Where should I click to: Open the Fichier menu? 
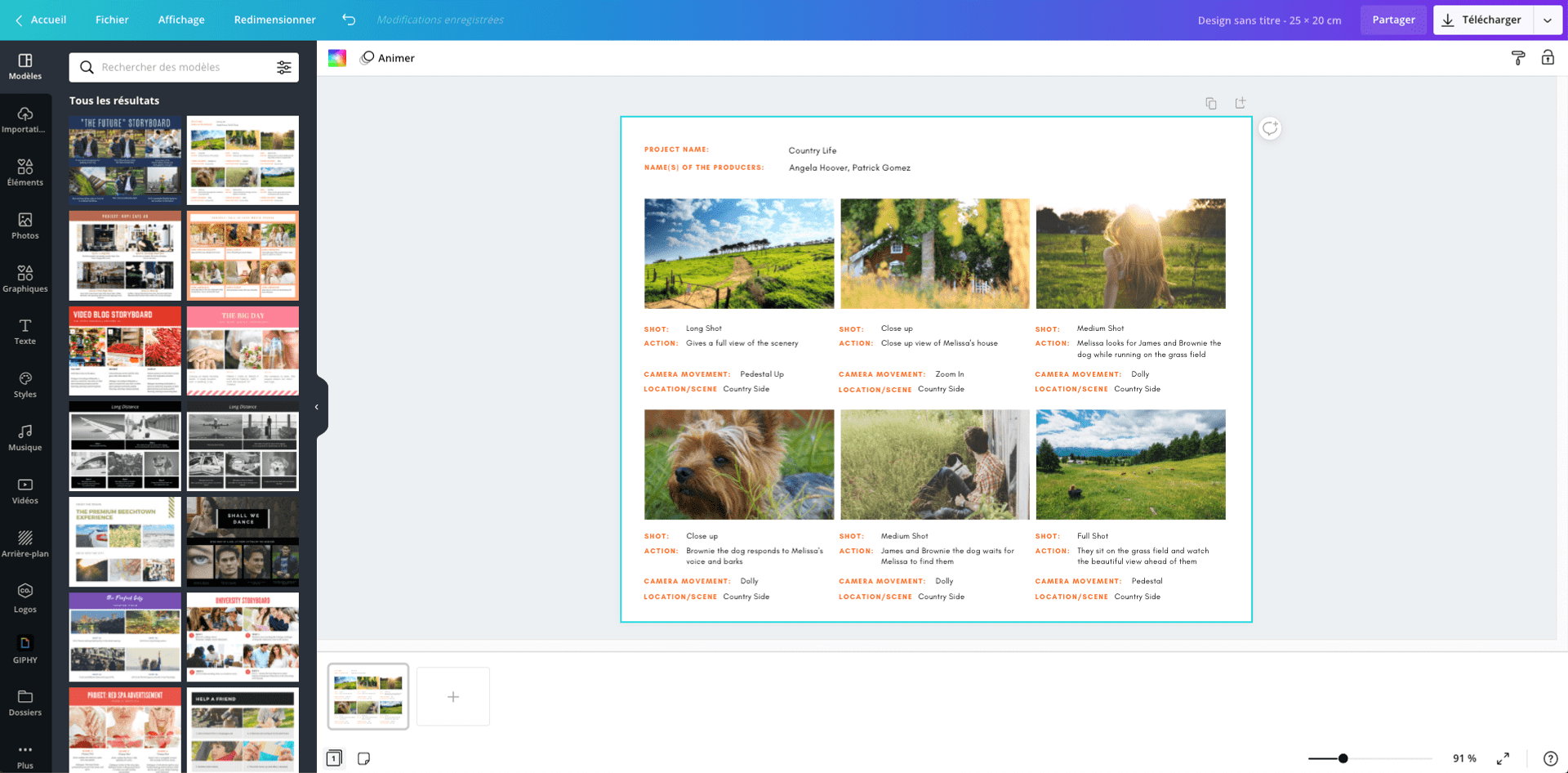(x=112, y=20)
